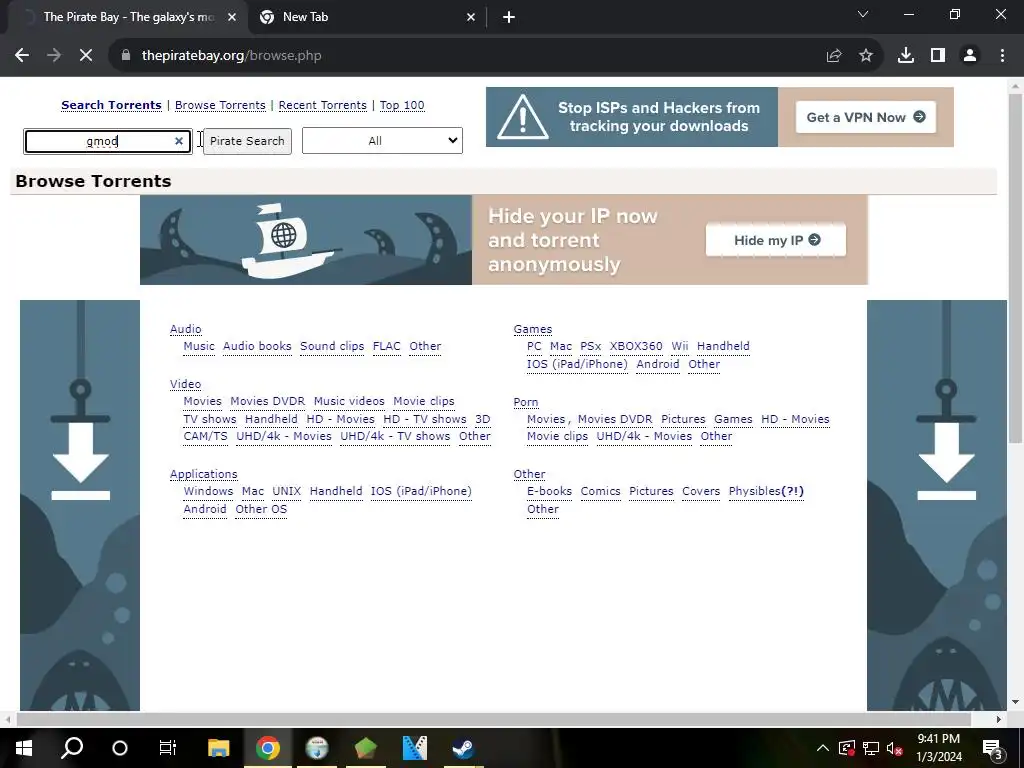Open the Games category link
This screenshot has height=768, width=1024.
pyautogui.click(x=533, y=329)
